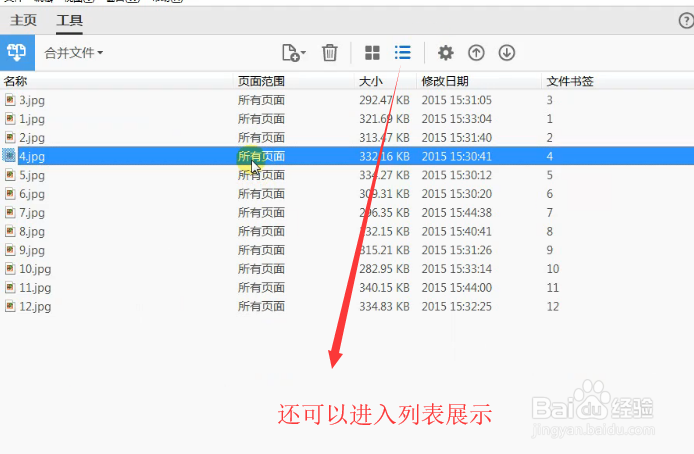
Task: Sort by 名称 column header
Action: pyautogui.click(x=15, y=81)
